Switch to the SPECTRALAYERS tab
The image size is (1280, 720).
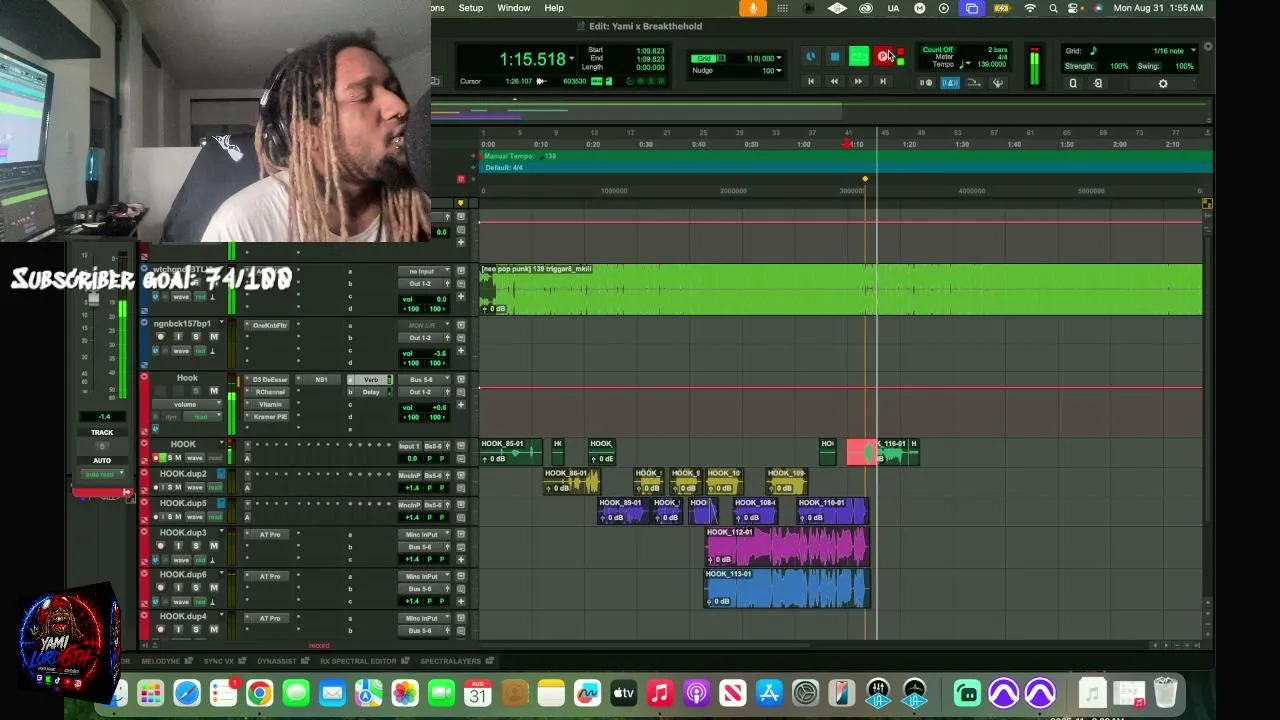[x=450, y=661]
